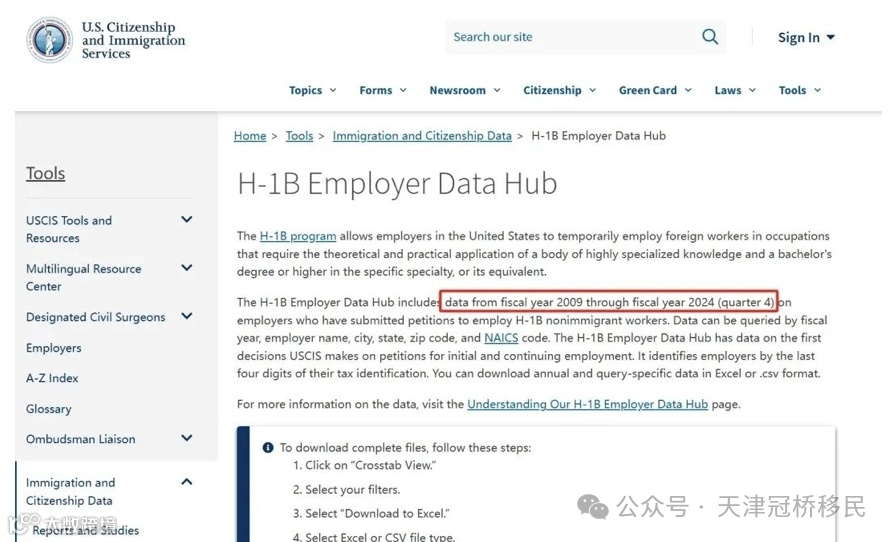
Task: Open the Newsroom menu
Action: (465, 90)
